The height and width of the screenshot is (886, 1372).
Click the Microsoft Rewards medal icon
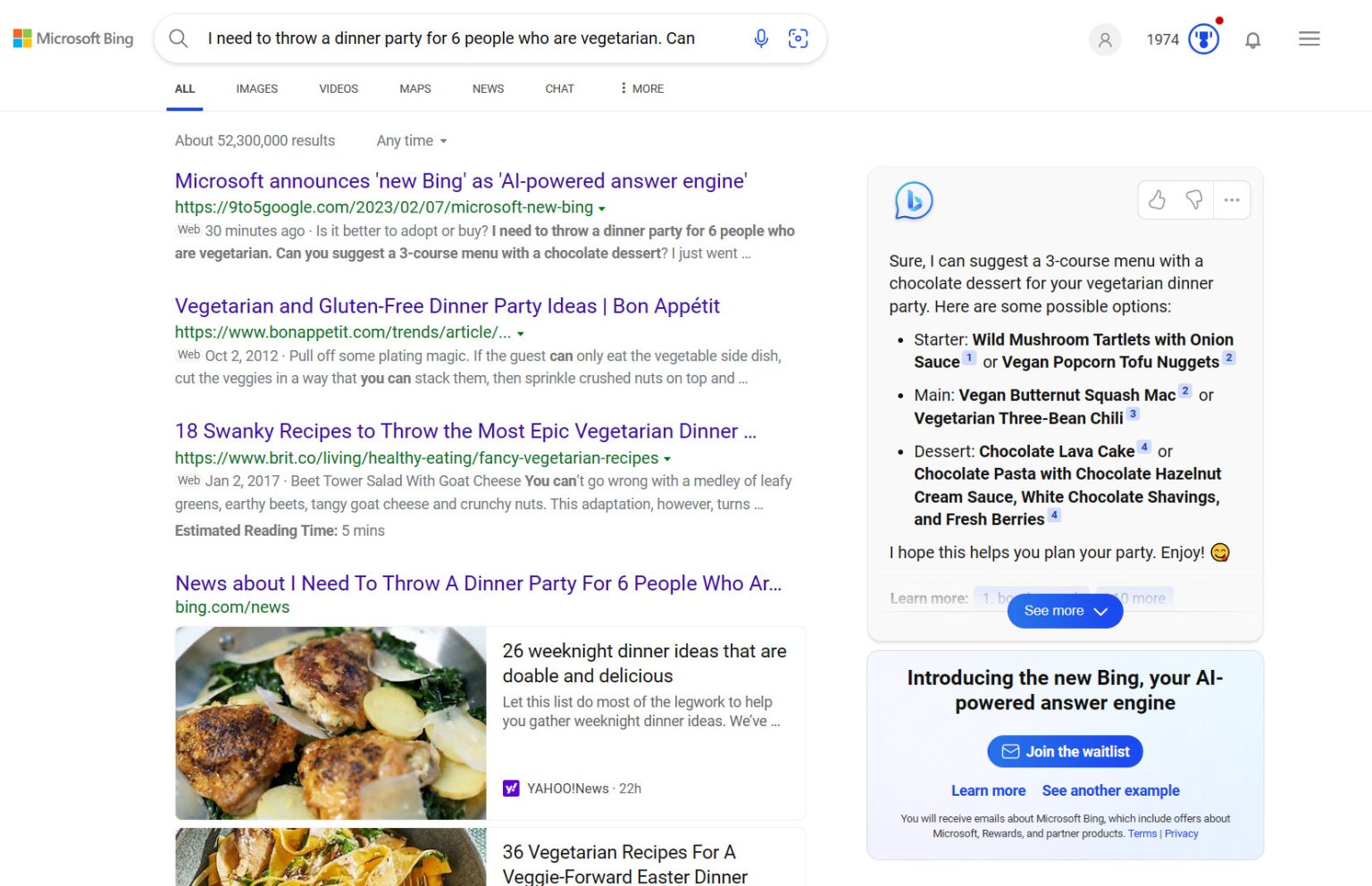[x=1203, y=38]
